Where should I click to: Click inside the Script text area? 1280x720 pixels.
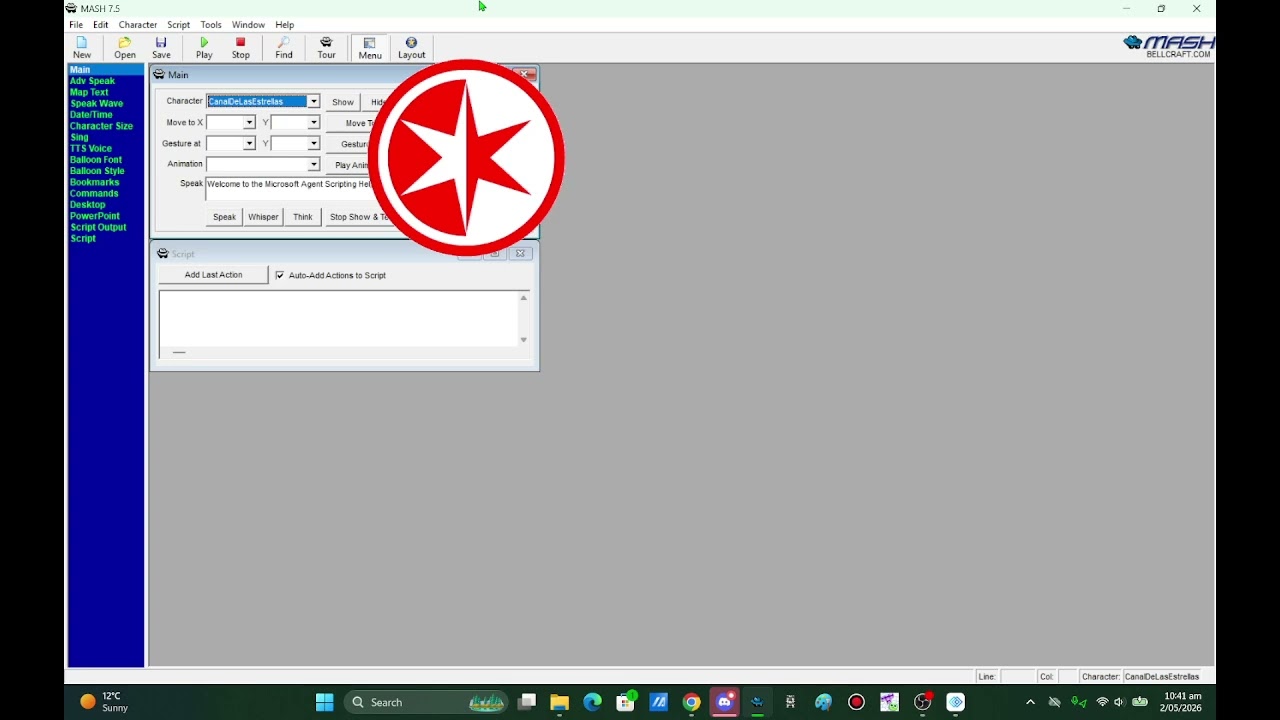tap(338, 320)
